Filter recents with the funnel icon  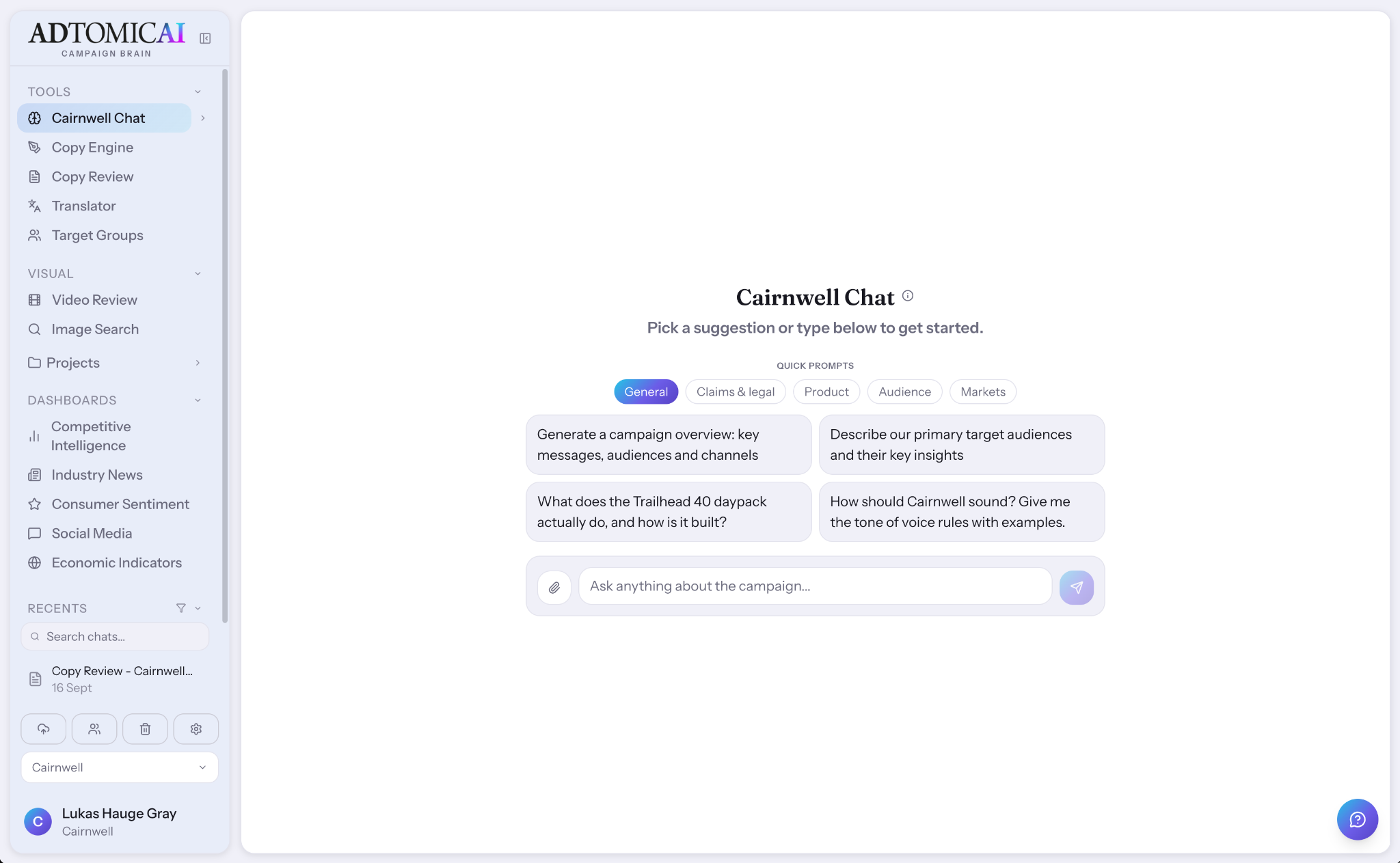[x=181, y=608]
